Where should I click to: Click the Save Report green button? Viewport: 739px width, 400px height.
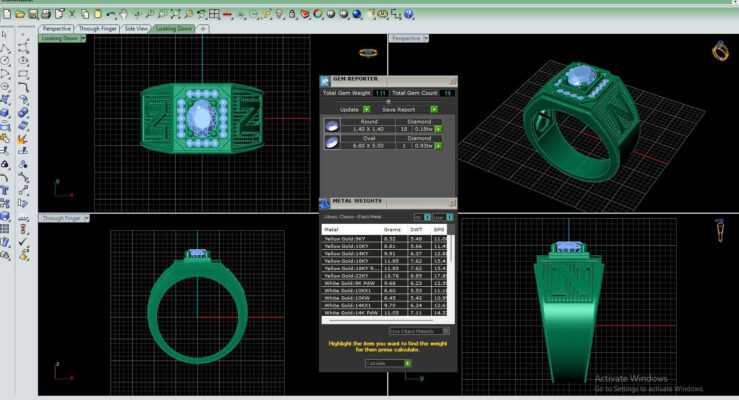click(x=434, y=109)
